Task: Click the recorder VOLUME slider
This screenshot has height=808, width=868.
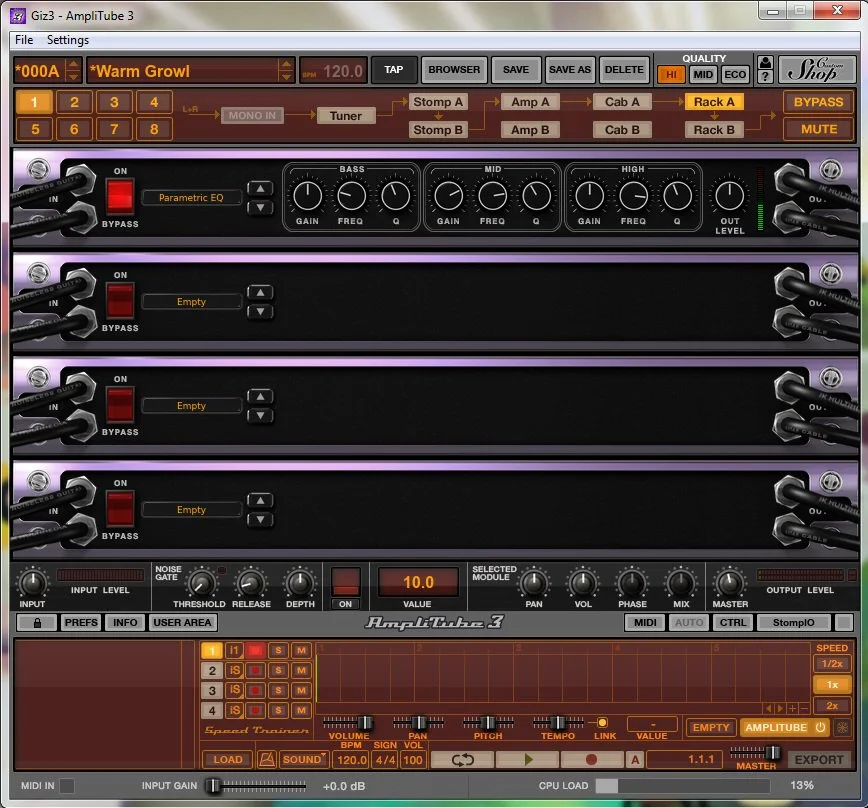Action: pyautogui.click(x=348, y=722)
